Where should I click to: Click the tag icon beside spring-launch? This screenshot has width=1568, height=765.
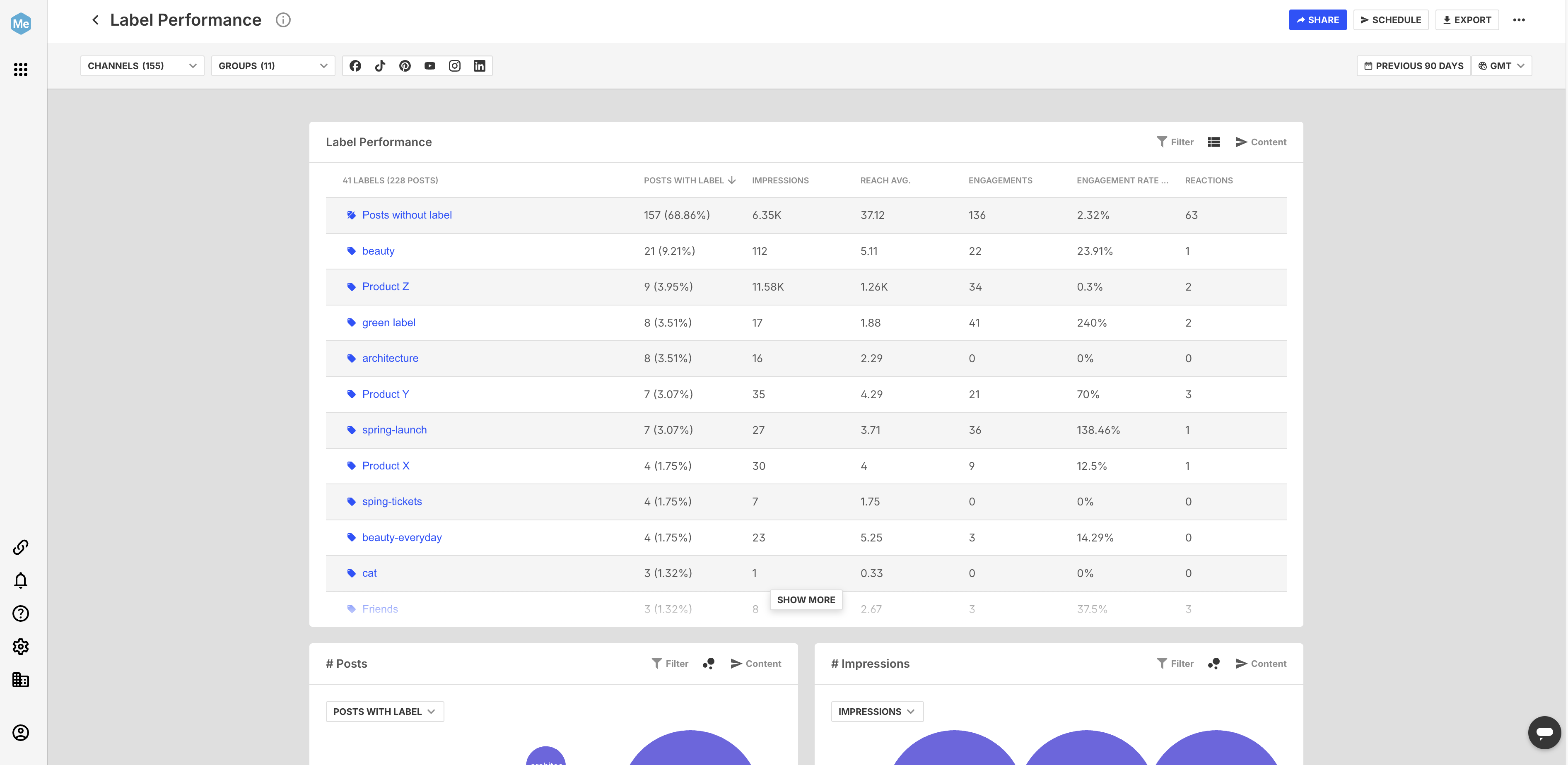click(x=351, y=430)
